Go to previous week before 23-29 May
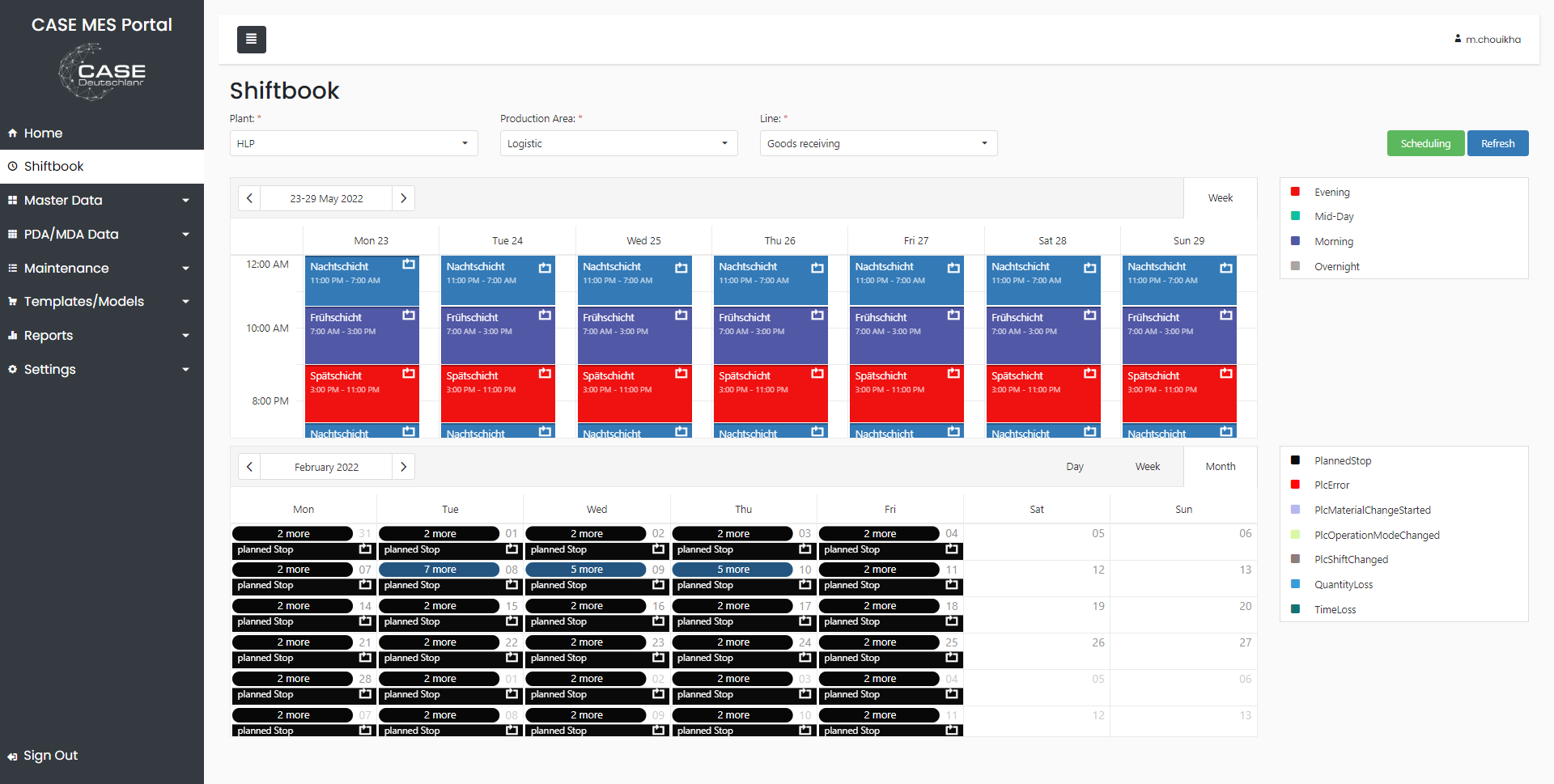The image size is (1554, 784). (249, 198)
